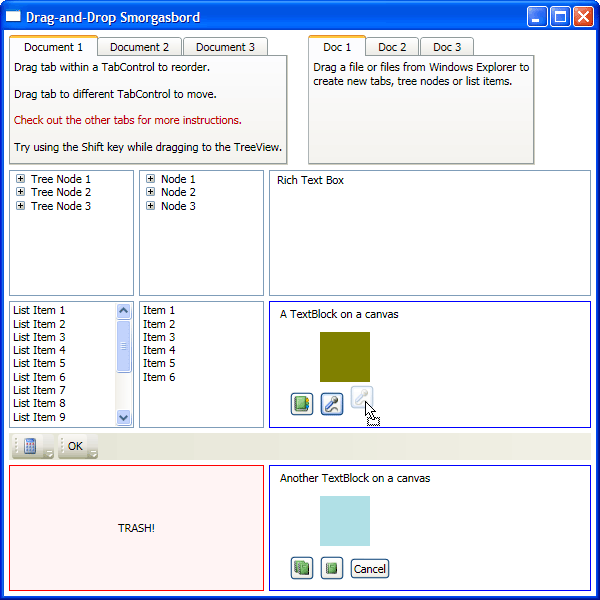
Task: Click the OK toolbar button
Action: click(75, 446)
